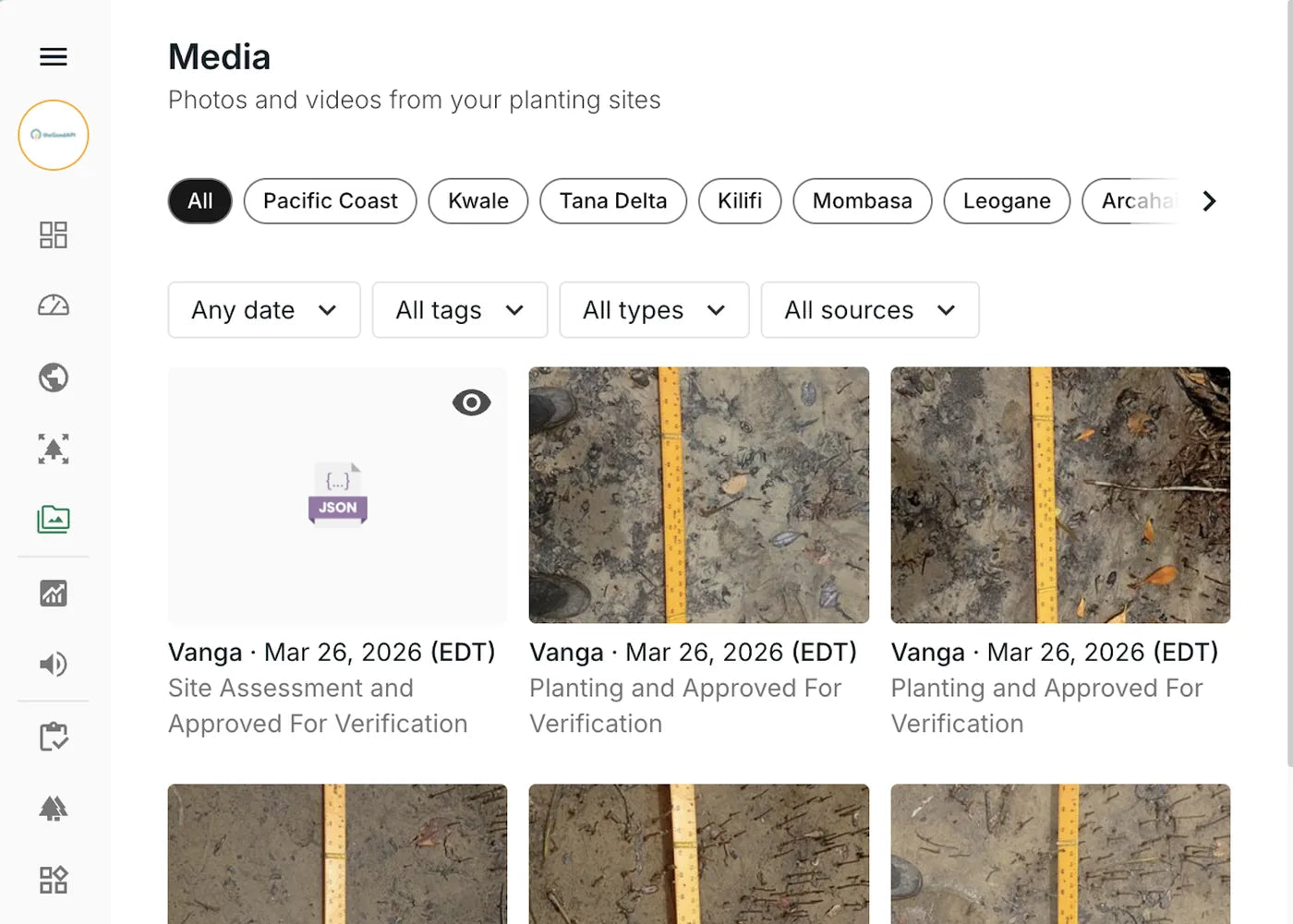Open the Site Assessment JSON card thumbnail
The width and height of the screenshot is (1293, 924).
click(338, 496)
